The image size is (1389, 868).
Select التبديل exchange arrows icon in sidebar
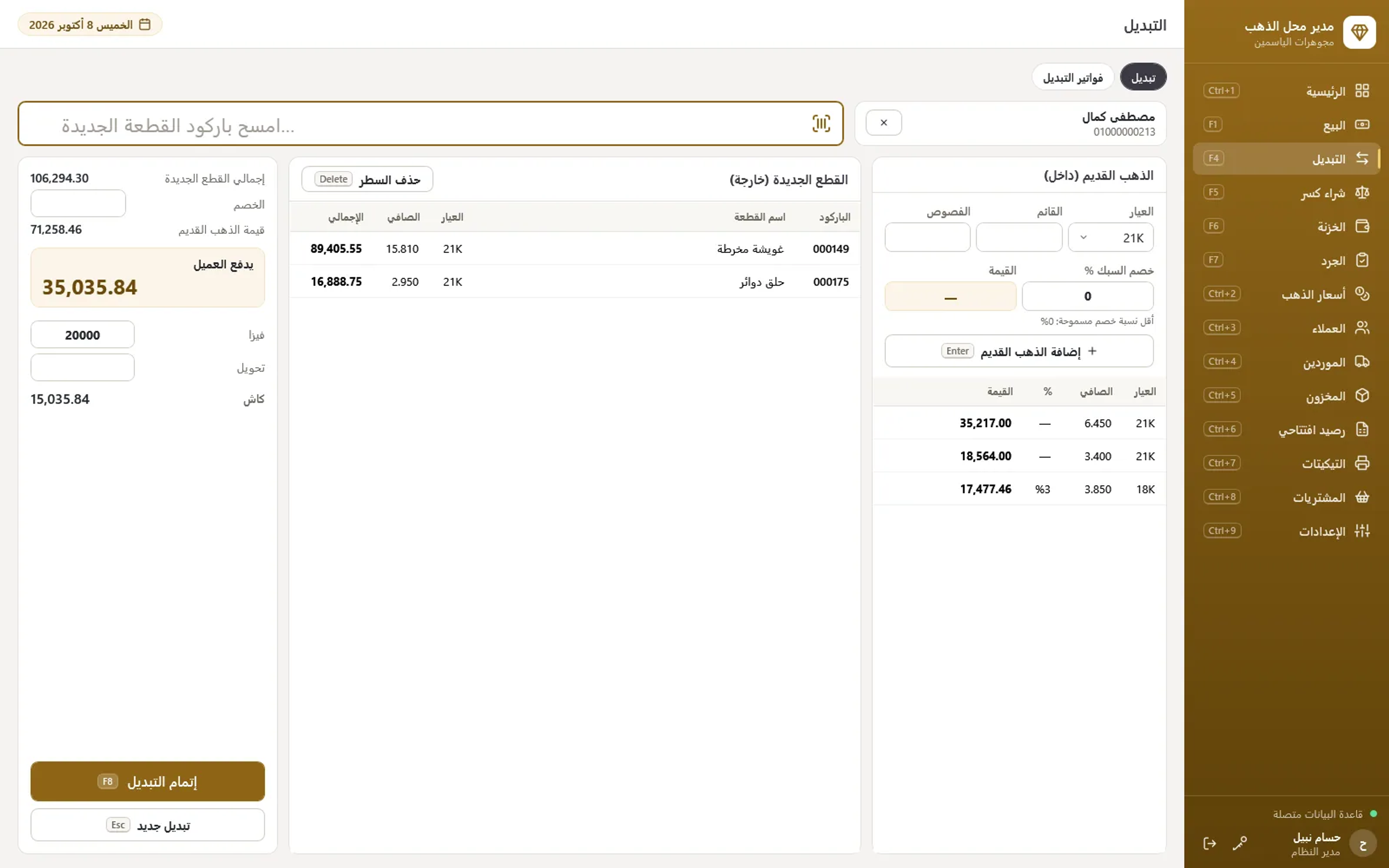[1362, 158]
